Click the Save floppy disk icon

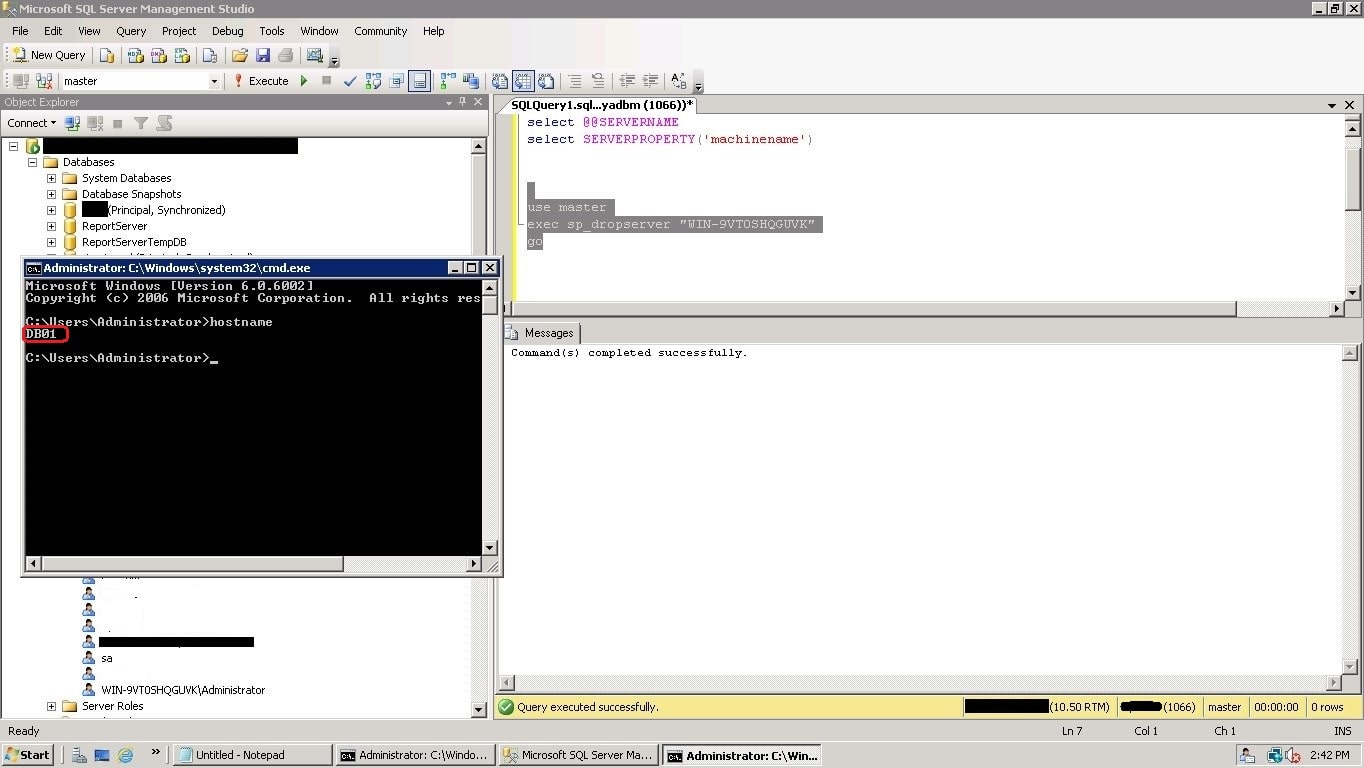263,55
